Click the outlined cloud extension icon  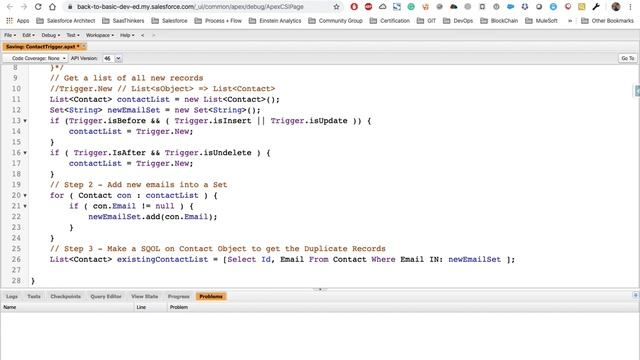click(x=382, y=7)
